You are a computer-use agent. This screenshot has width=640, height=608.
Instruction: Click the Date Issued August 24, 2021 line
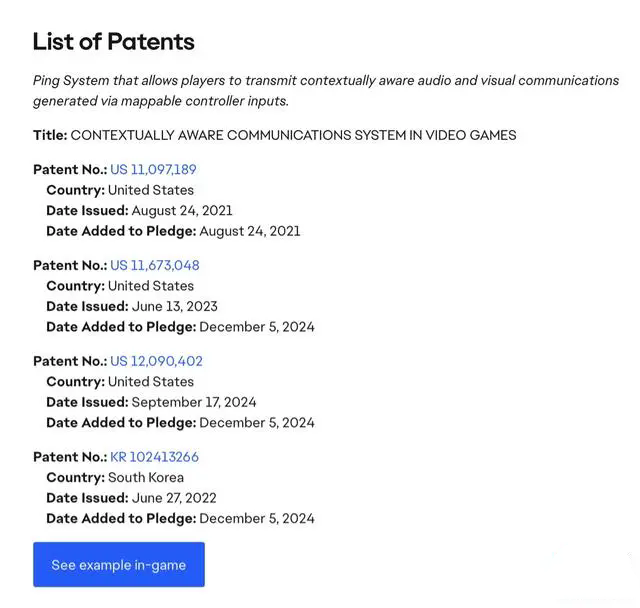coord(139,211)
